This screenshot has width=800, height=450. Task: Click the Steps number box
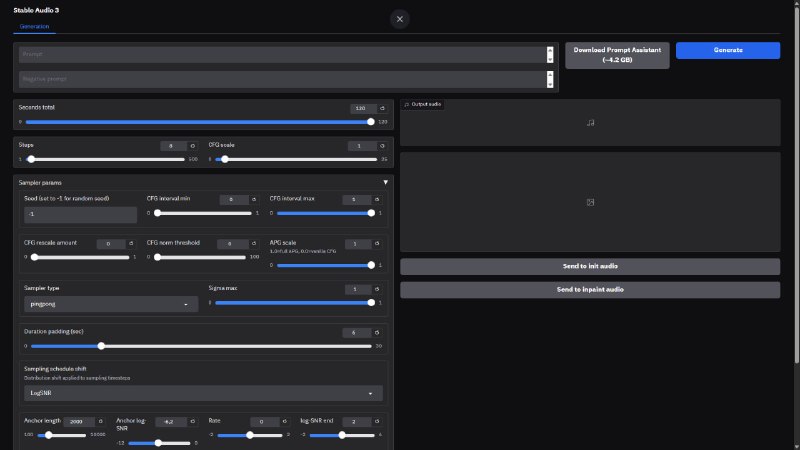pyautogui.click(x=173, y=146)
